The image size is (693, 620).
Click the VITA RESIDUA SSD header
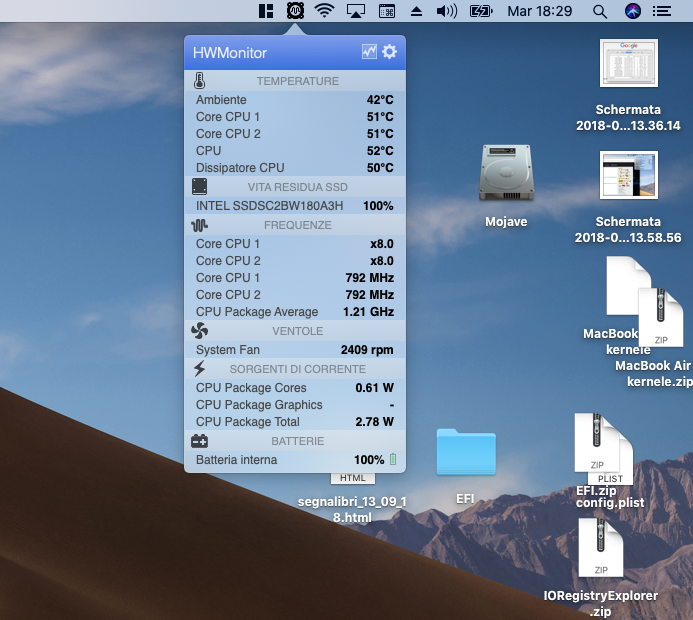tap(295, 187)
